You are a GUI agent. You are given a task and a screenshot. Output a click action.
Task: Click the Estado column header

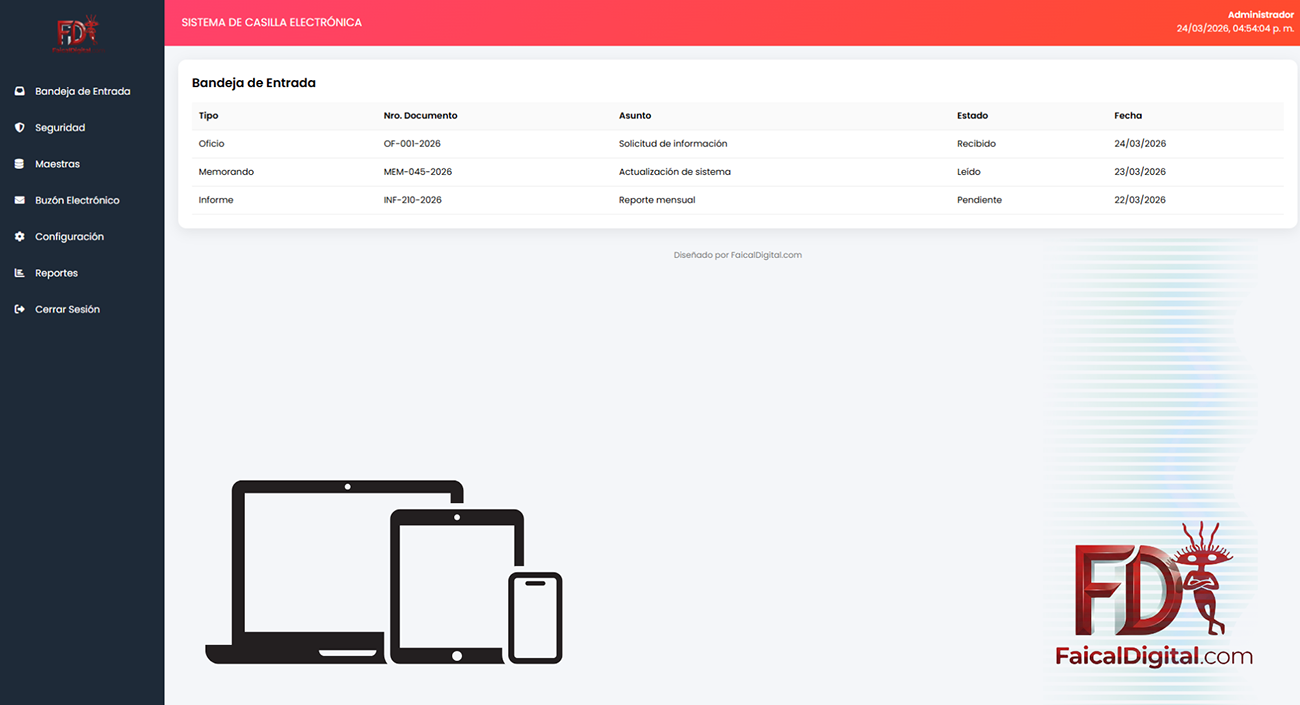tap(972, 116)
